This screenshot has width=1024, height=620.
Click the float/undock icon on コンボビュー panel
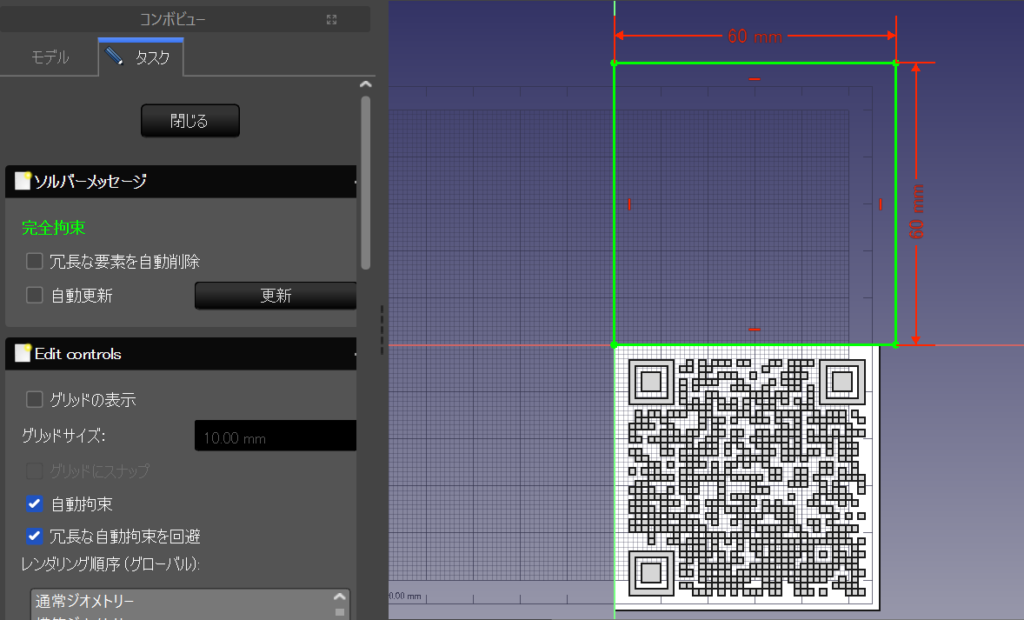332,20
